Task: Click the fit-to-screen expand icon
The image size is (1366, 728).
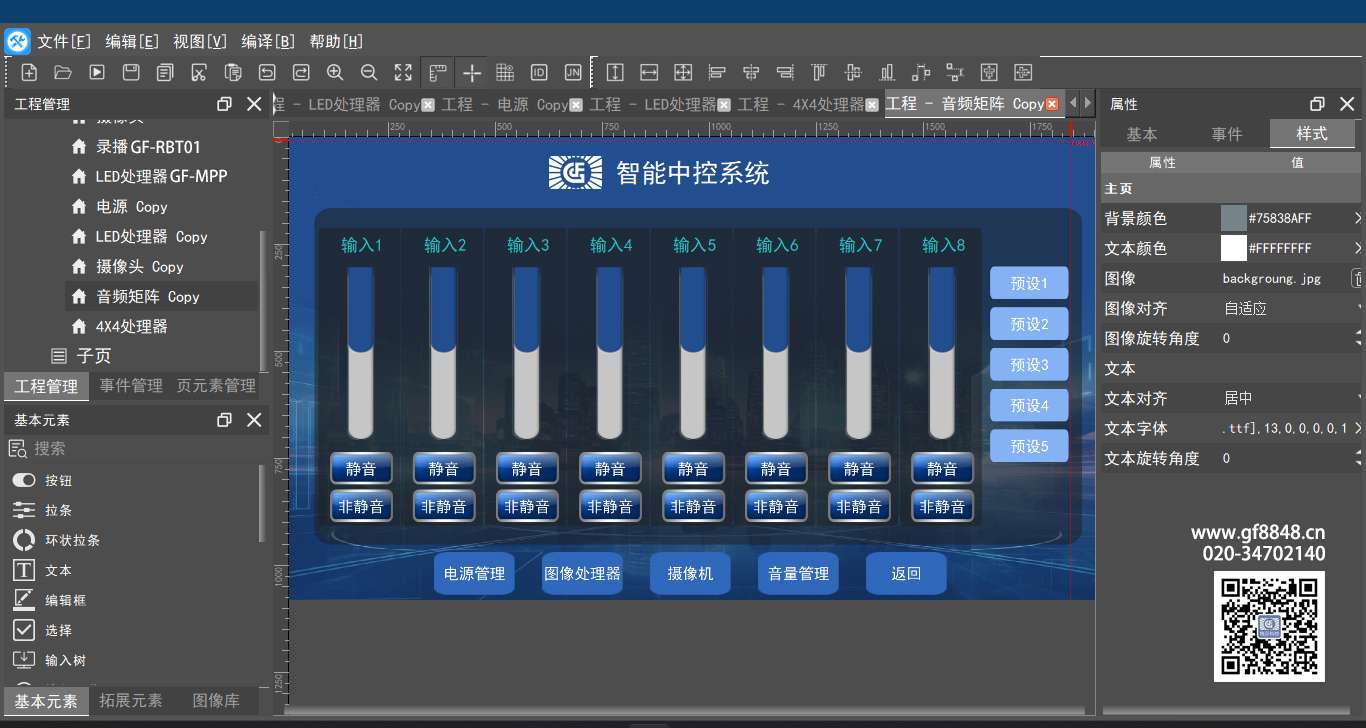Action: point(403,72)
